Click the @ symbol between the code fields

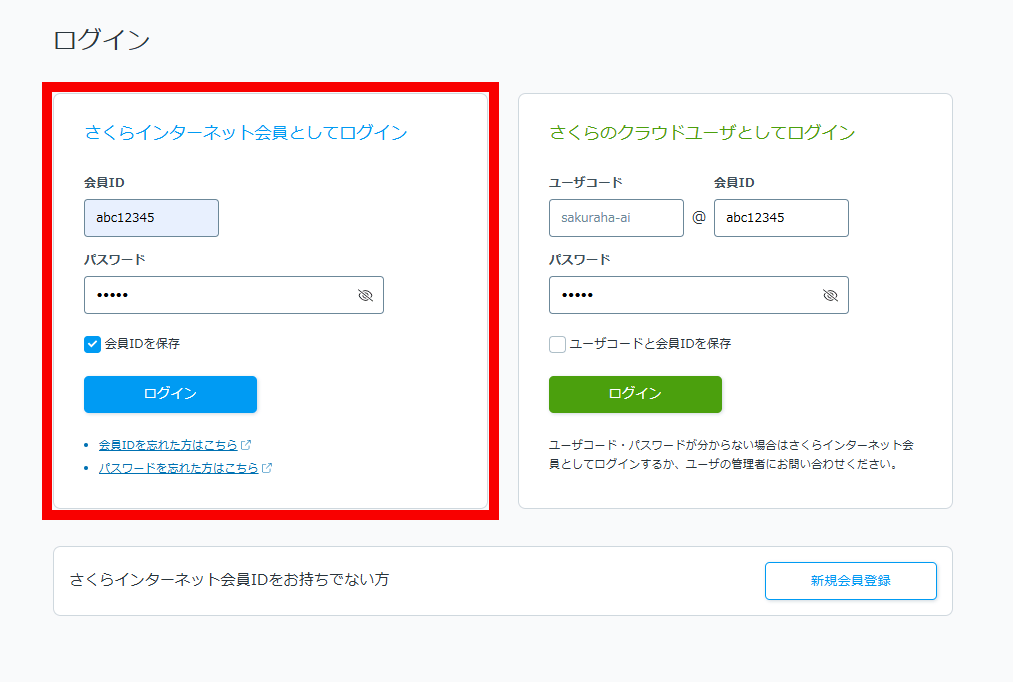pos(698,218)
